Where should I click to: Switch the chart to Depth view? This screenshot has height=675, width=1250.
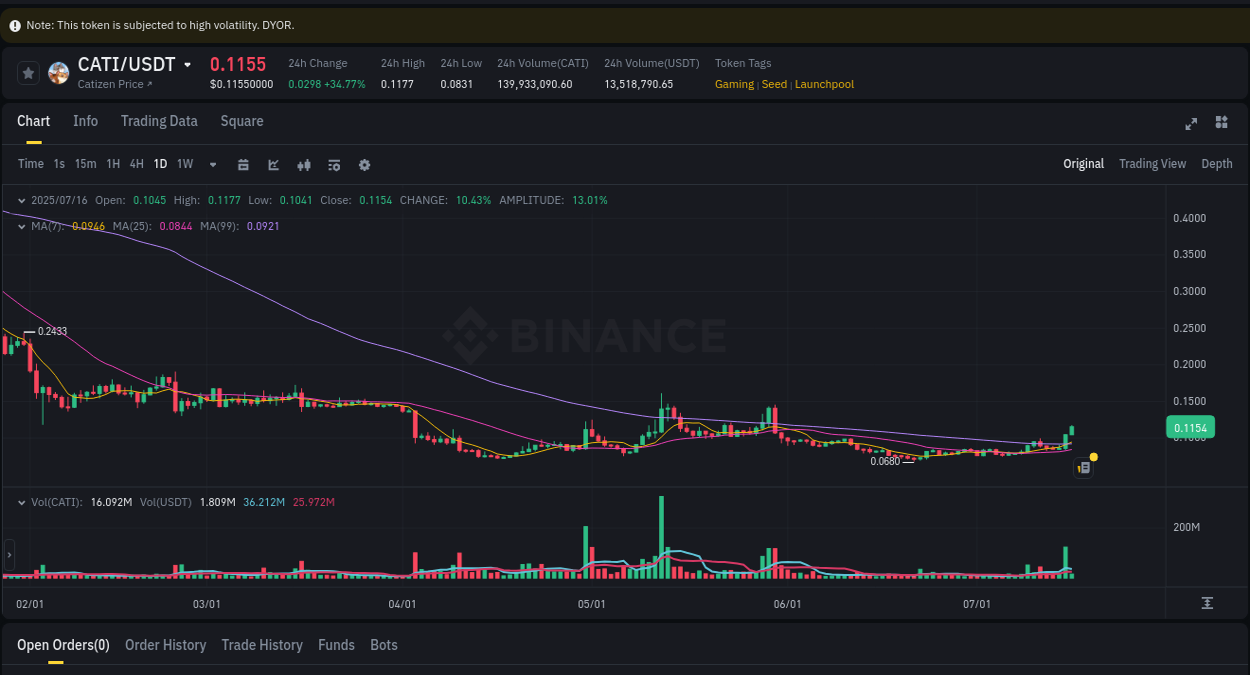click(x=1217, y=163)
